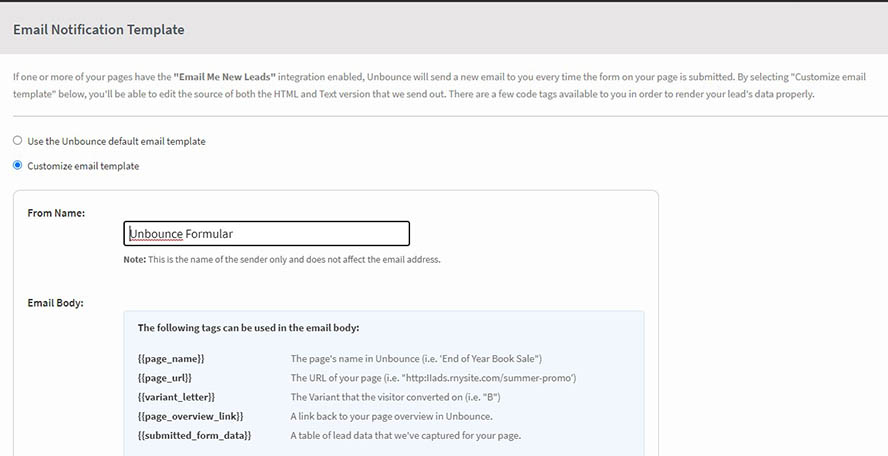Click the From Name label
Screen dimensions: 888x456
click(56, 213)
